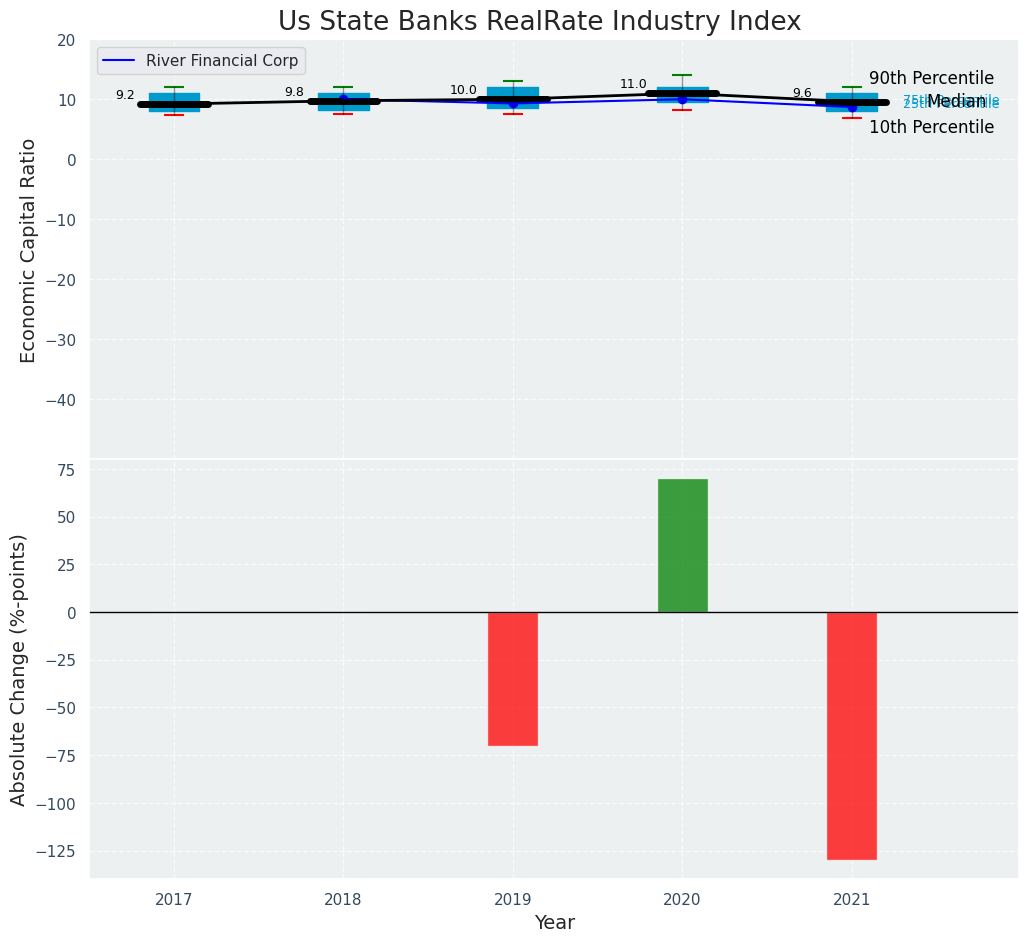Click the blue legend line sample
This screenshot has width=1029, height=942.
point(119,61)
